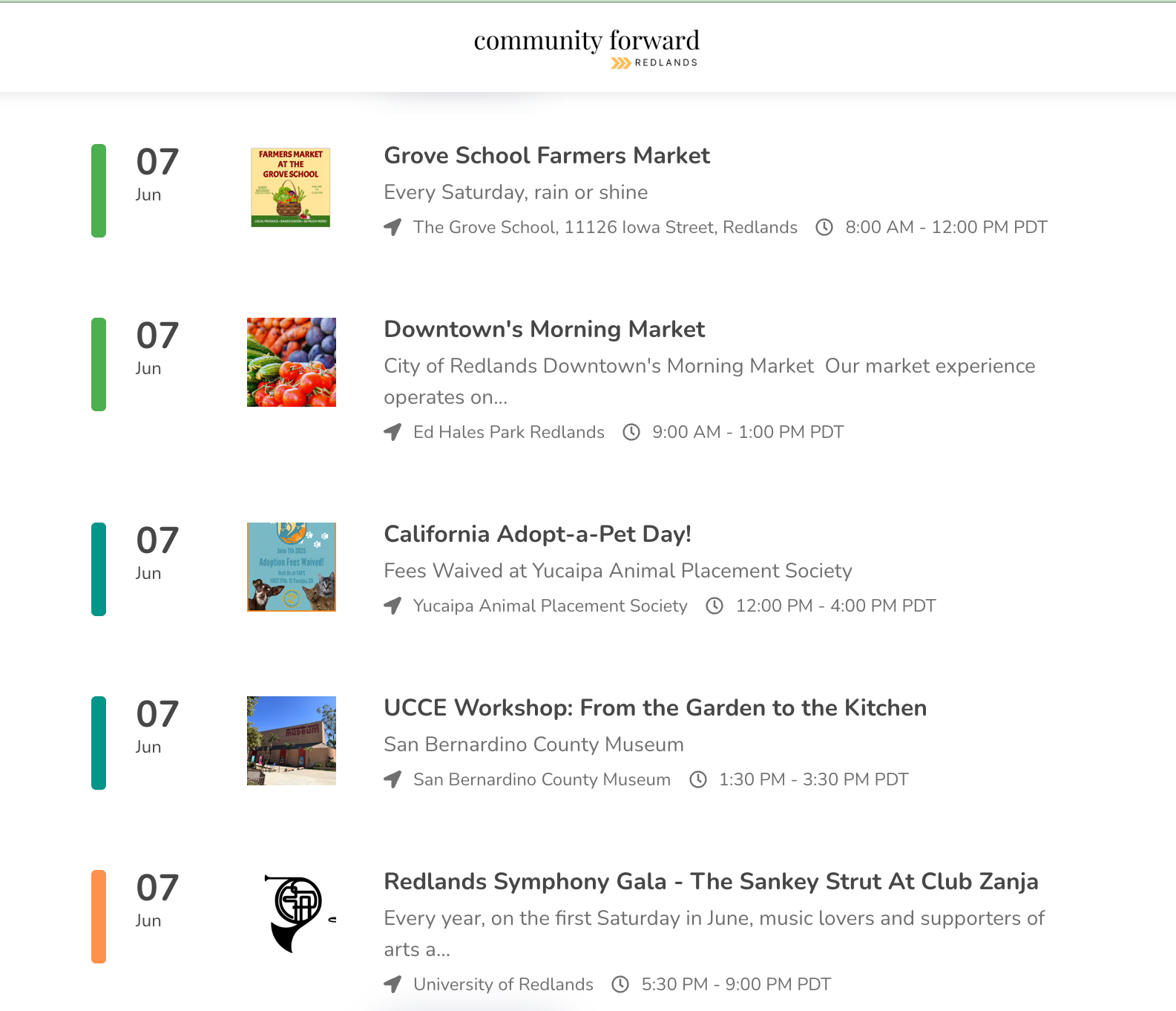Viewport: 1176px width, 1011px height.
Task: Click the Adoption Fees Waived flyer thumbnail
Action: (292, 567)
